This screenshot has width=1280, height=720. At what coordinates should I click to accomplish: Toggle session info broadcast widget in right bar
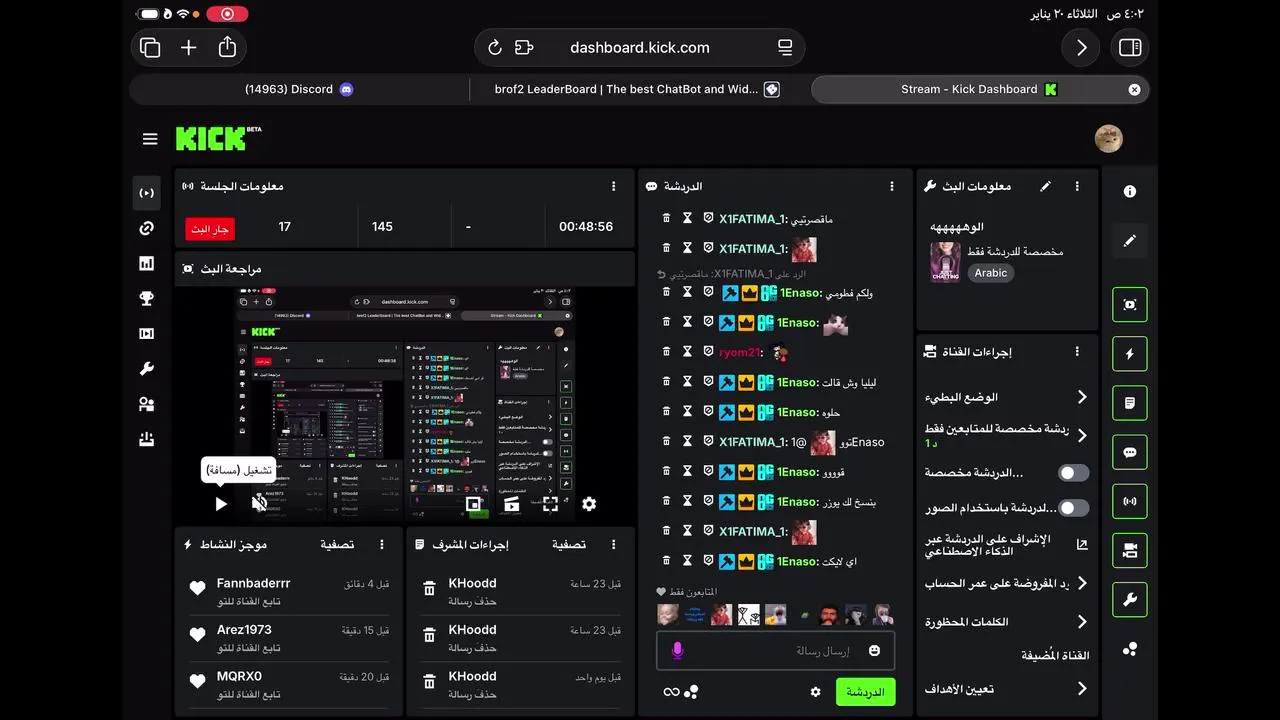(1130, 501)
